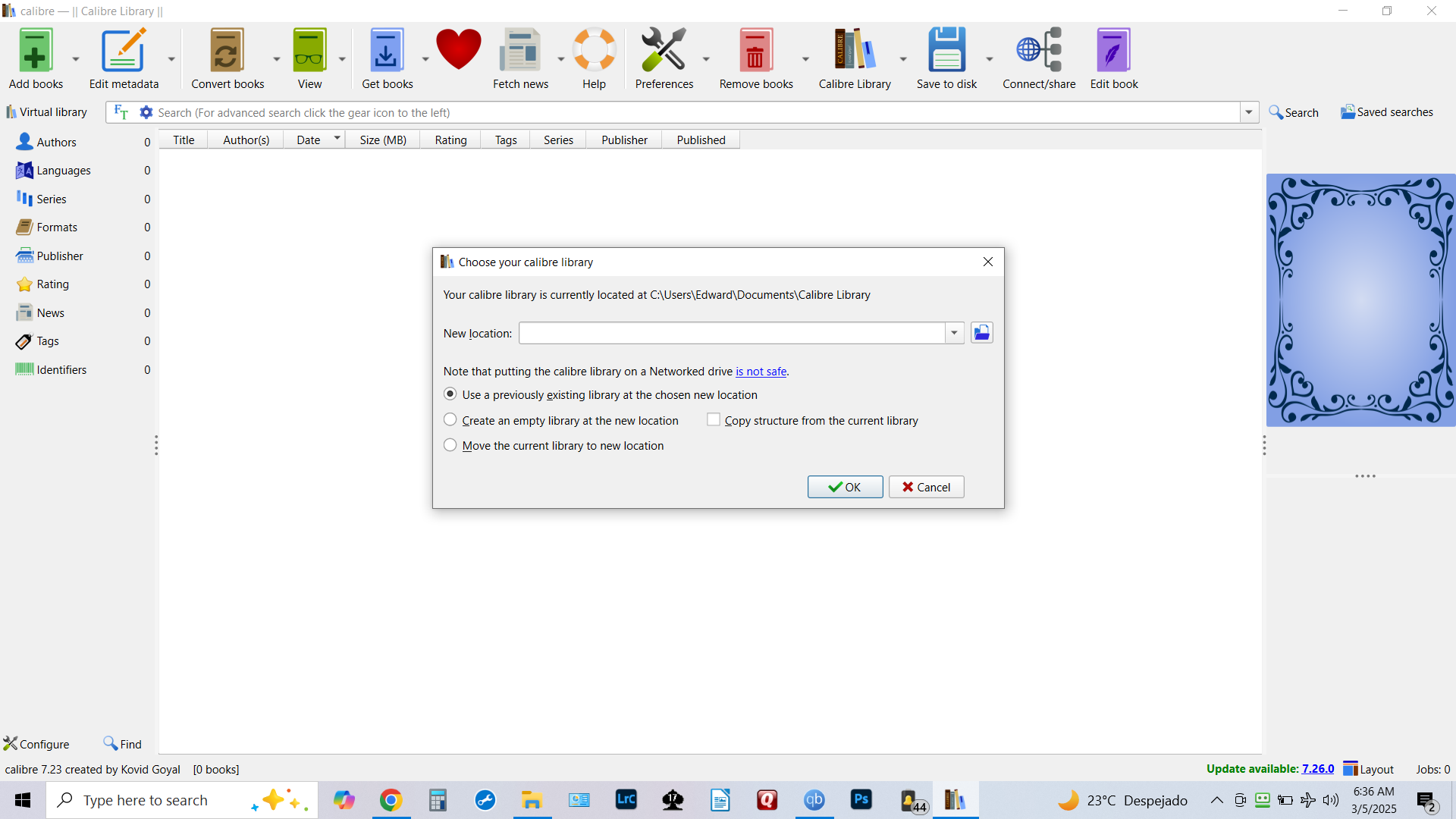Open Edit metadata tool

(124, 52)
